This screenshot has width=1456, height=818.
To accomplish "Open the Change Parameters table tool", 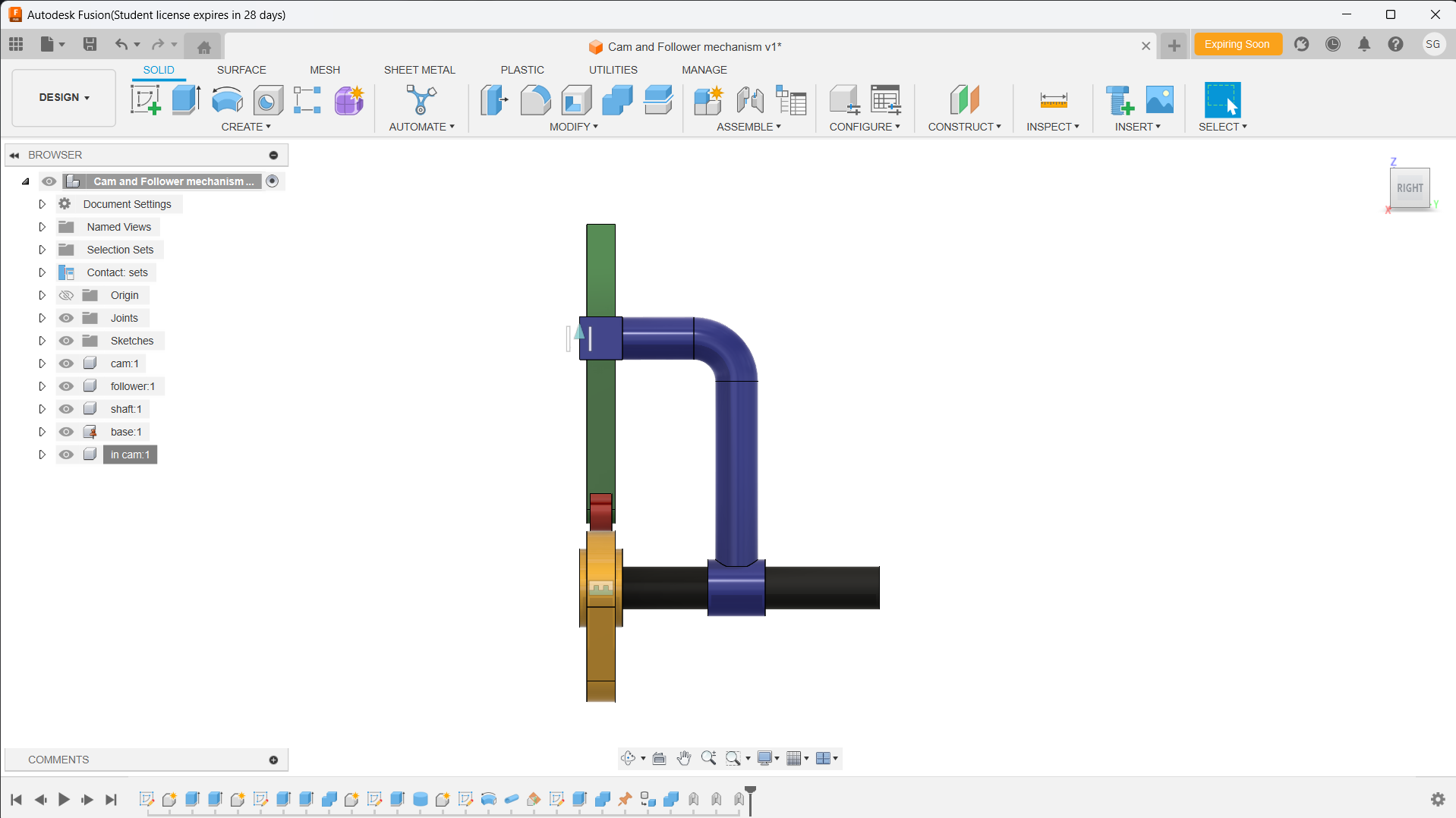I will 885,100.
